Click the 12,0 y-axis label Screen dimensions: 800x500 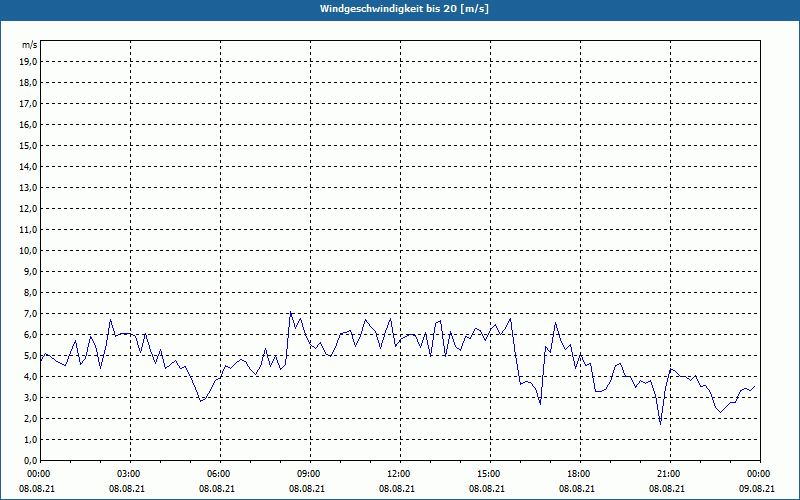[x=28, y=208]
